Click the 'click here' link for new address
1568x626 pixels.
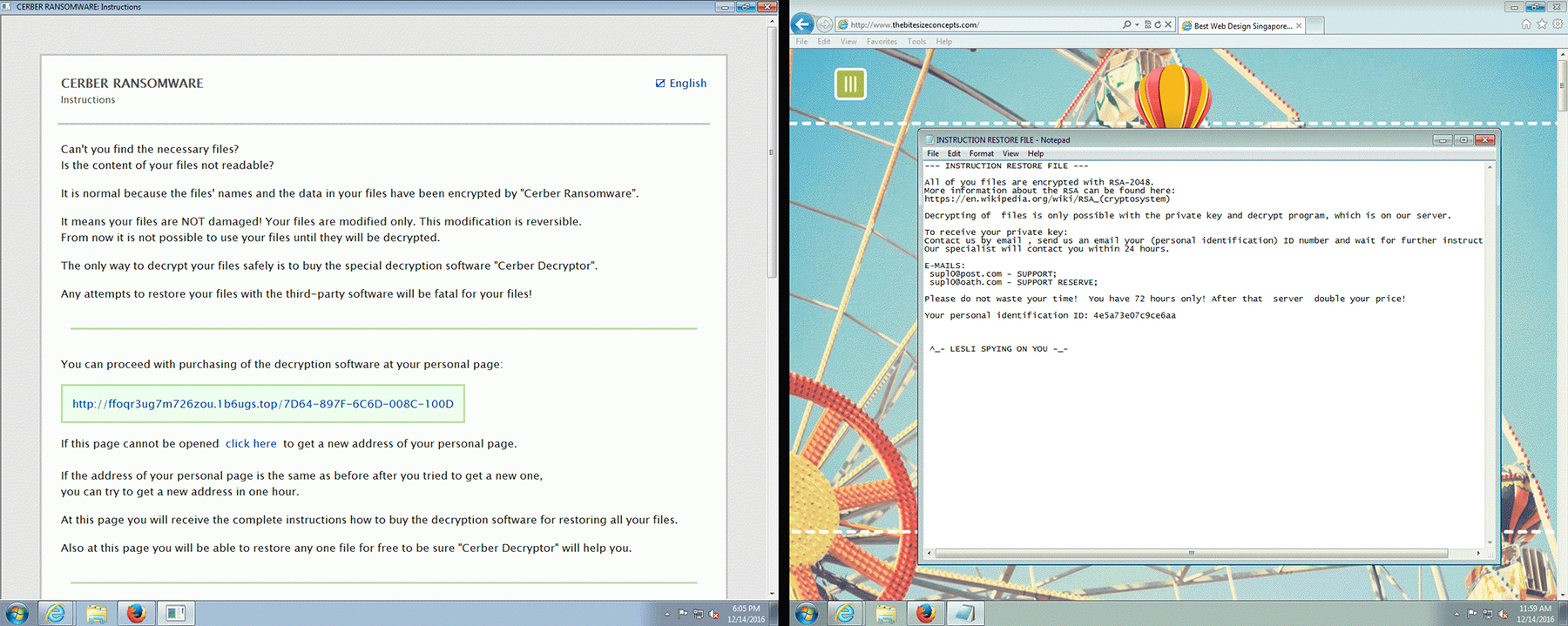point(251,444)
